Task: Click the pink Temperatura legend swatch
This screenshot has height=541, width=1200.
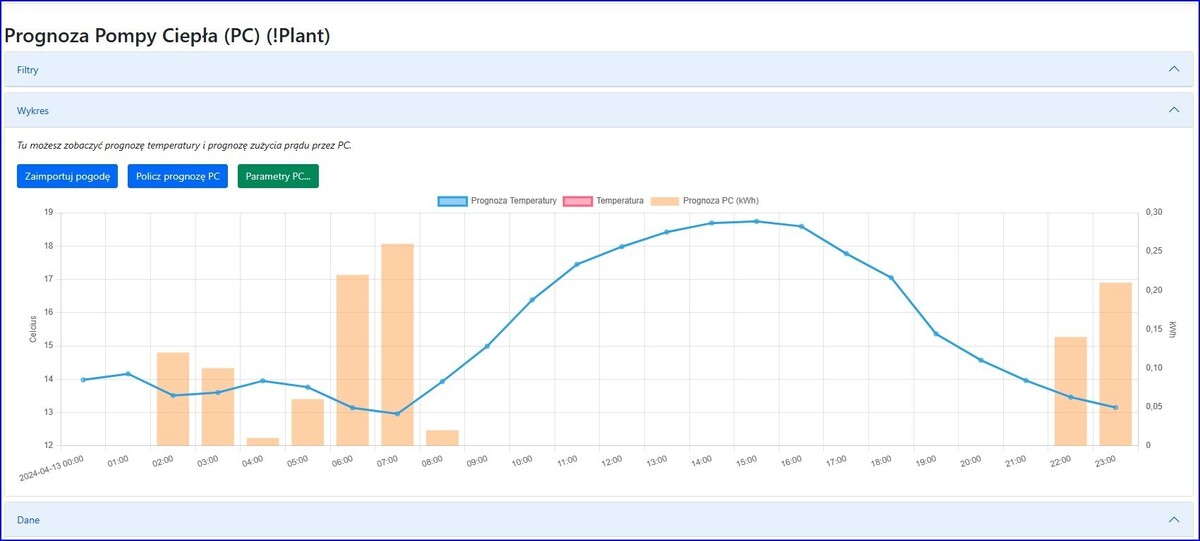Action: tap(577, 201)
